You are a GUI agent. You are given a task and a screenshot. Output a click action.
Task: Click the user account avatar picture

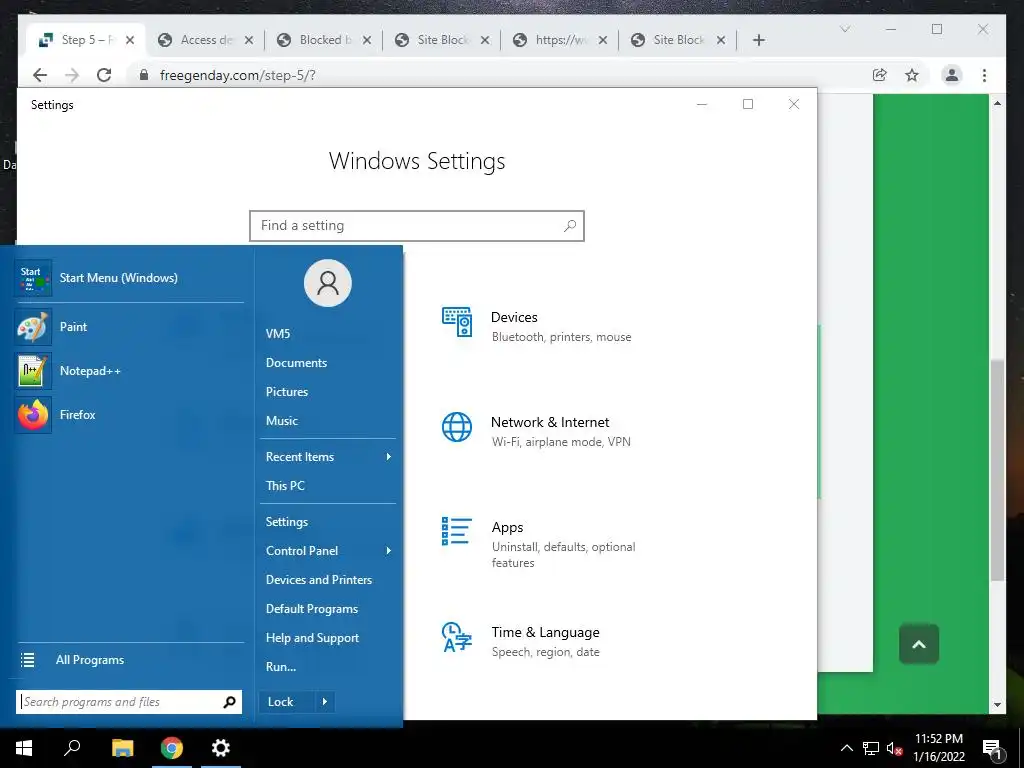click(x=328, y=283)
